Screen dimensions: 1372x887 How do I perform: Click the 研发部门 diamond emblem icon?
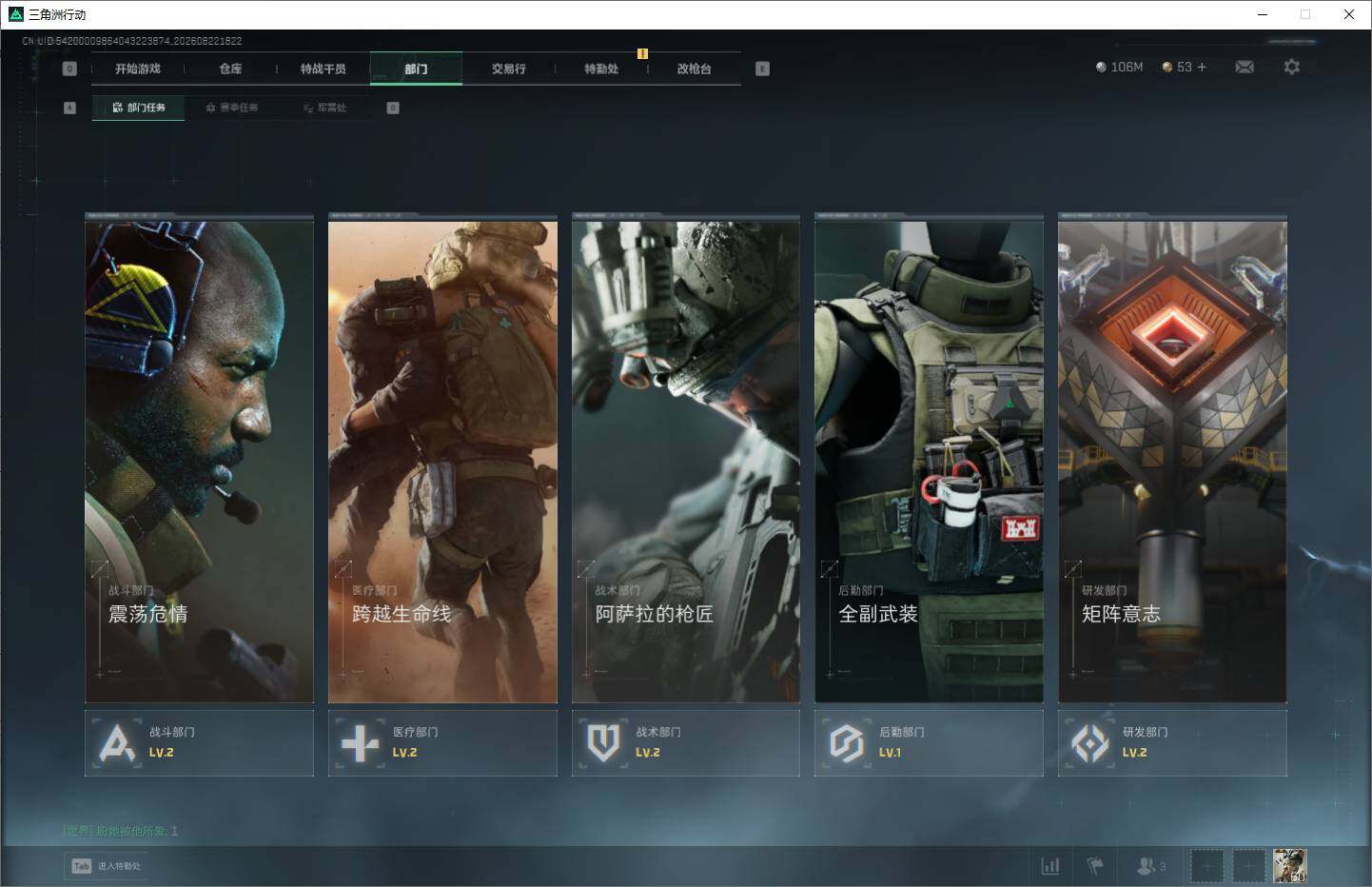tap(1089, 743)
